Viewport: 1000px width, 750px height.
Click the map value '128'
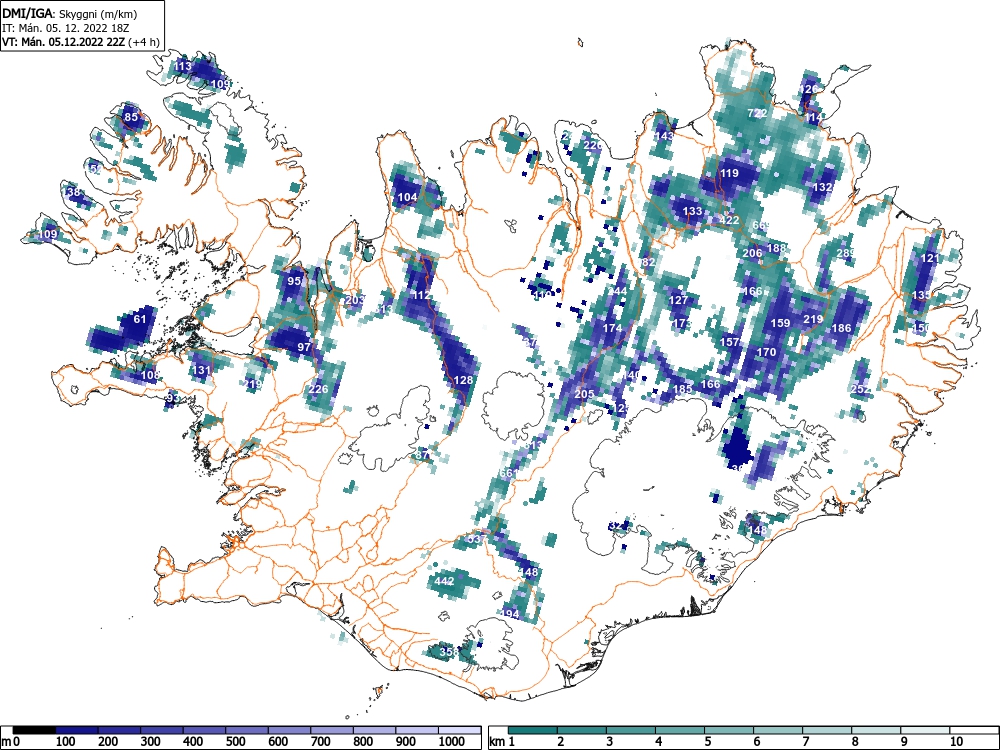tap(463, 379)
